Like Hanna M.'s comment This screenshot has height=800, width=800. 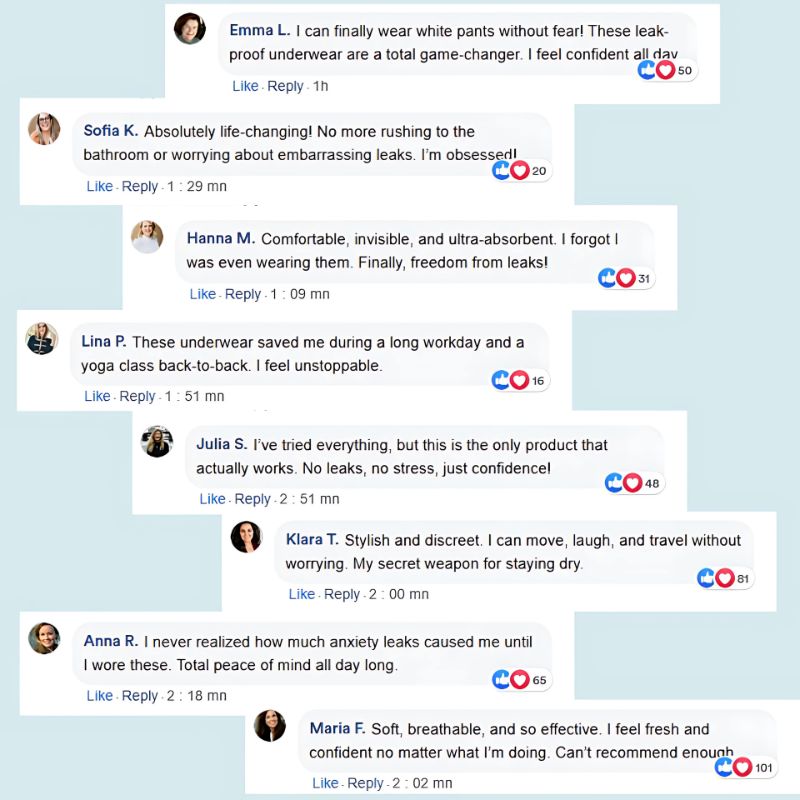coord(203,294)
